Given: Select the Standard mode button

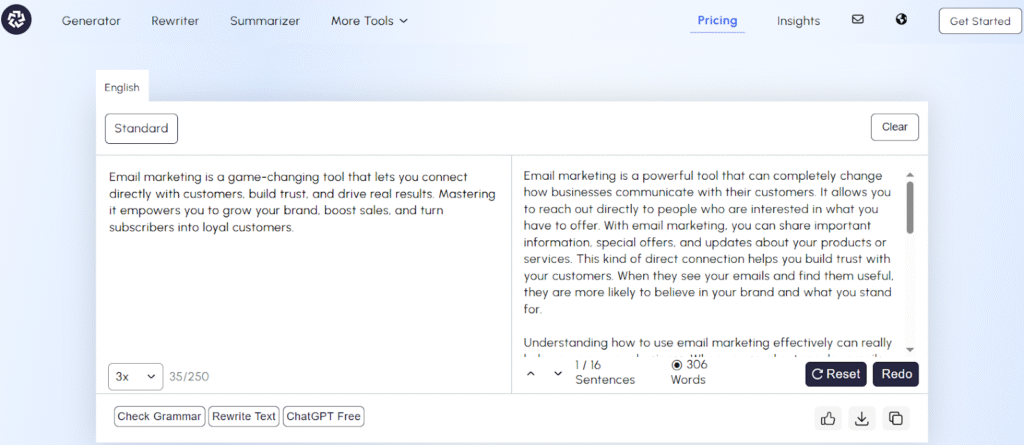Looking at the screenshot, I should (141, 128).
